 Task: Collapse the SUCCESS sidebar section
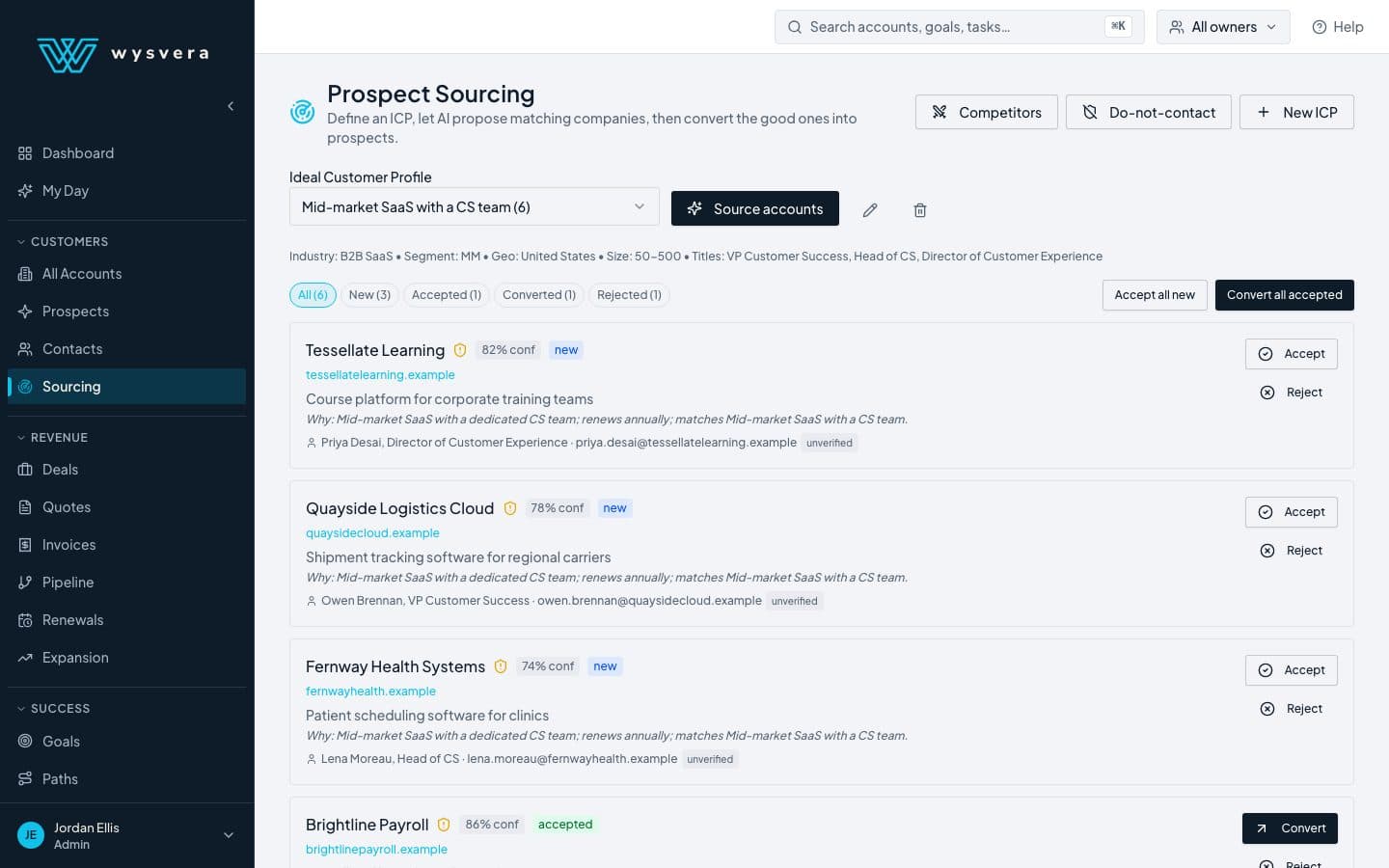coord(54,708)
